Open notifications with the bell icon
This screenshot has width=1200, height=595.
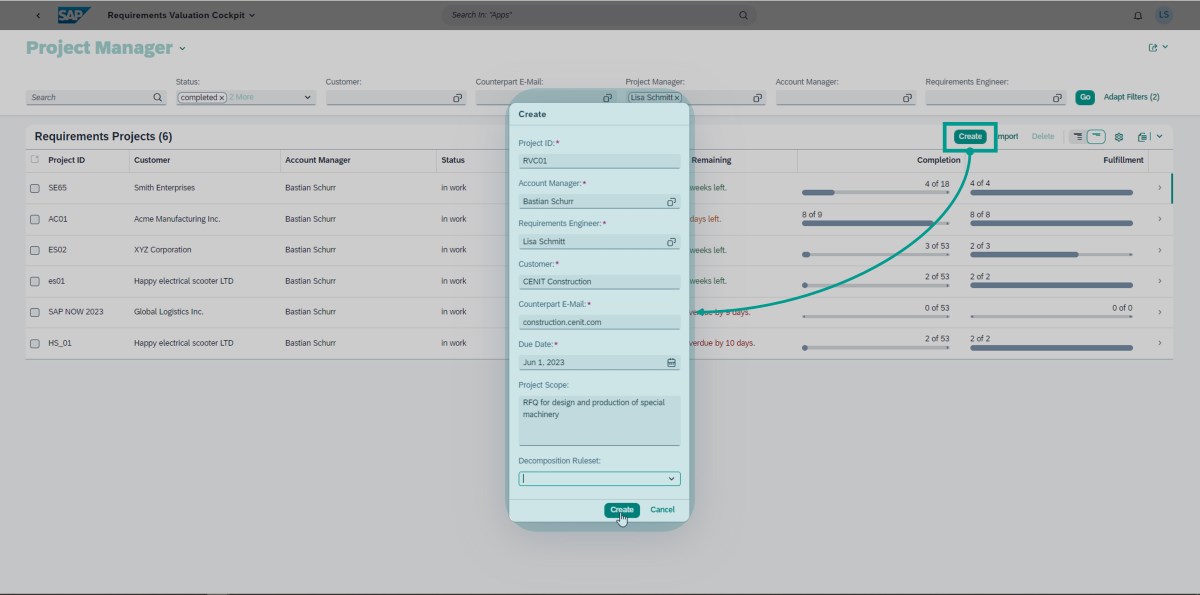[1138, 15]
